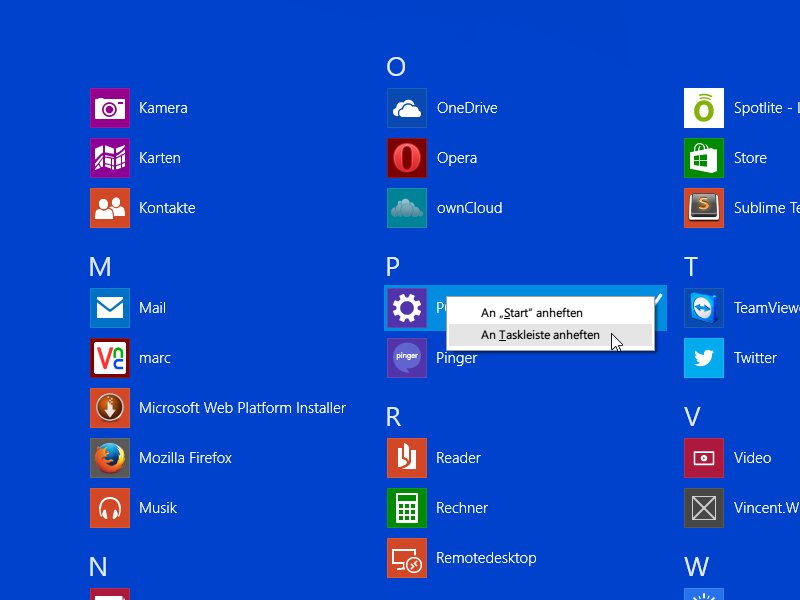Launch the Twitter bird icon
800x600 pixels.
(x=704, y=358)
